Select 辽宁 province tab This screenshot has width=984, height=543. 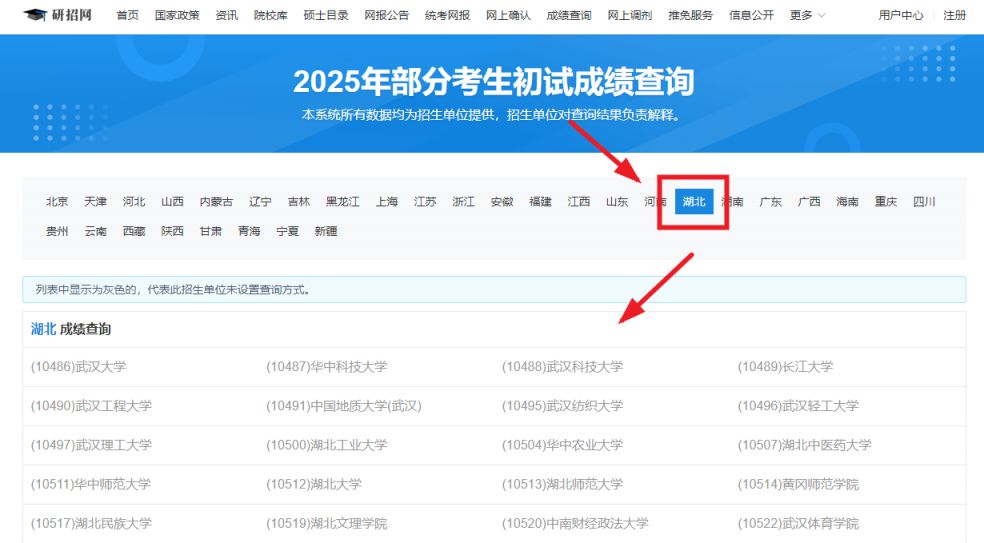pyautogui.click(x=260, y=202)
